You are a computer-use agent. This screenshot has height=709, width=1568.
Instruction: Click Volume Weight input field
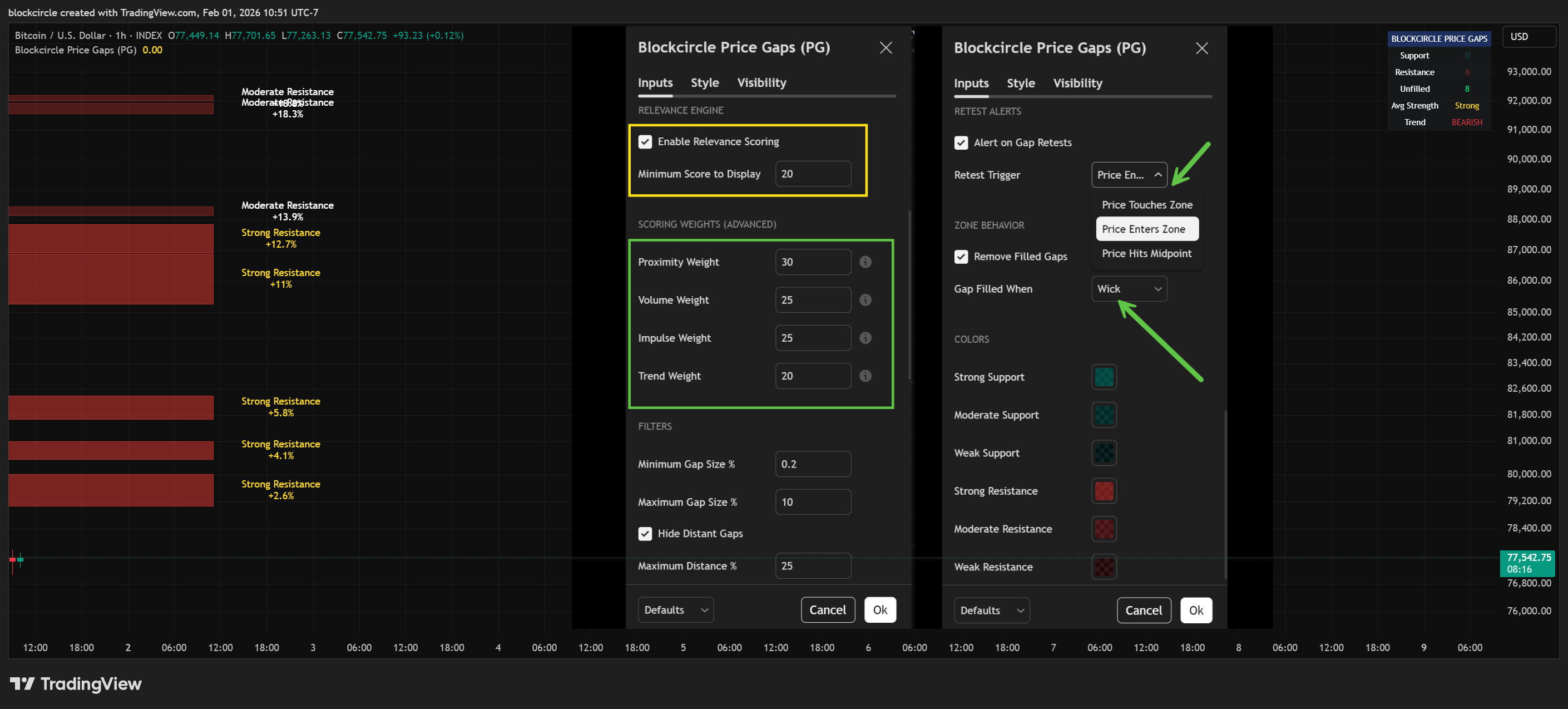[x=813, y=299]
